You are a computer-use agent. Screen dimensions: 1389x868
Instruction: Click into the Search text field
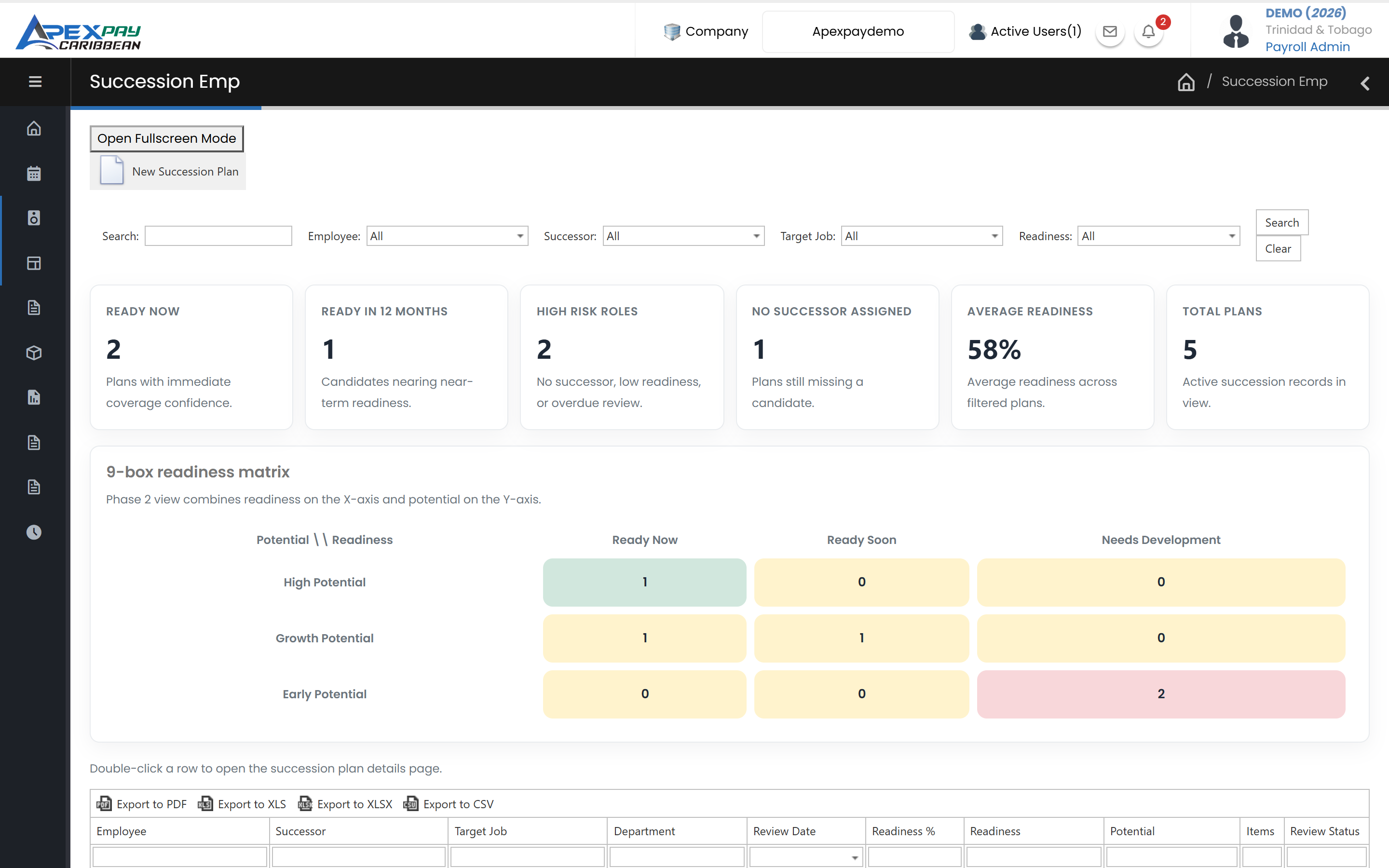coord(218,236)
